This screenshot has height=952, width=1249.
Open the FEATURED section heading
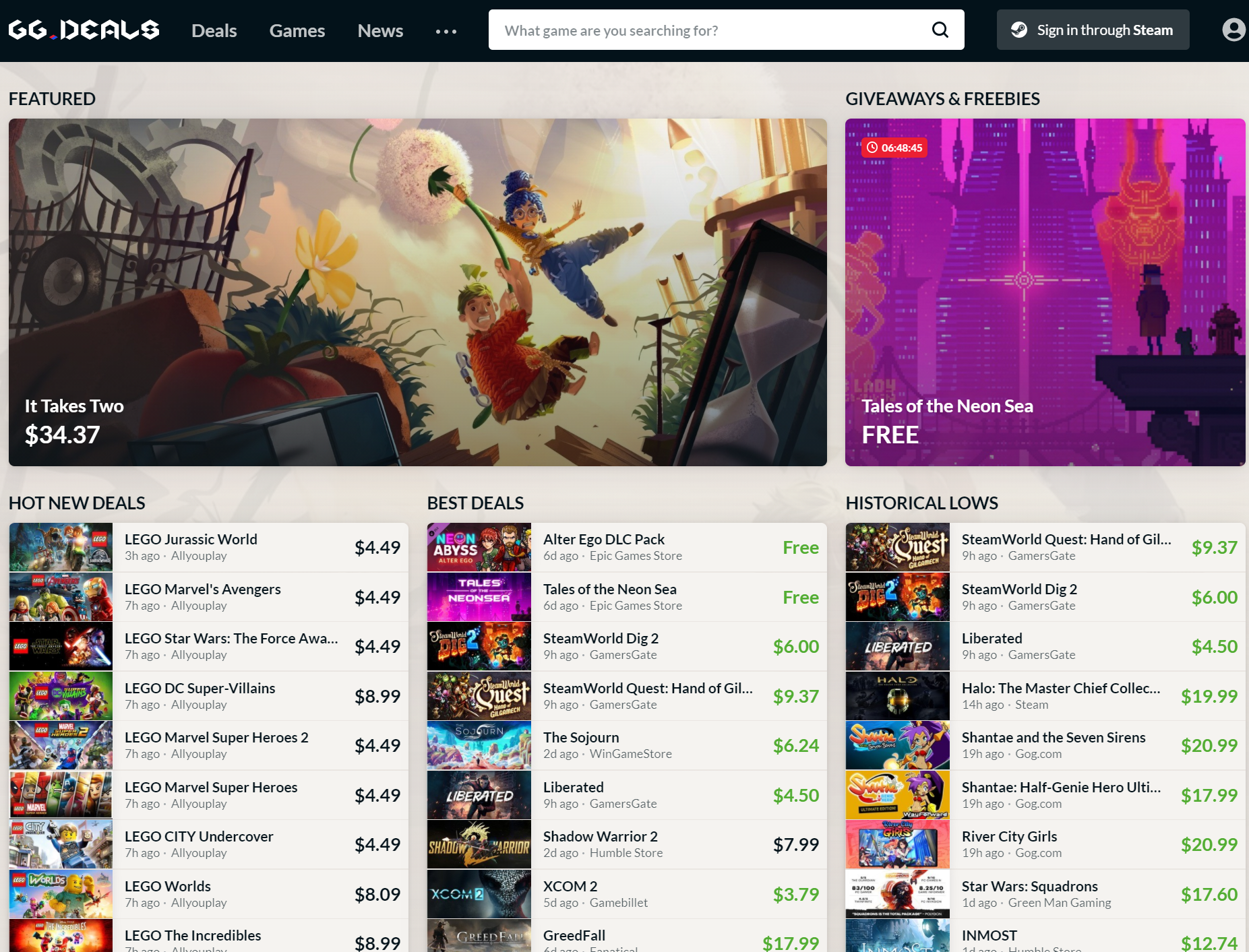point(52,98)
